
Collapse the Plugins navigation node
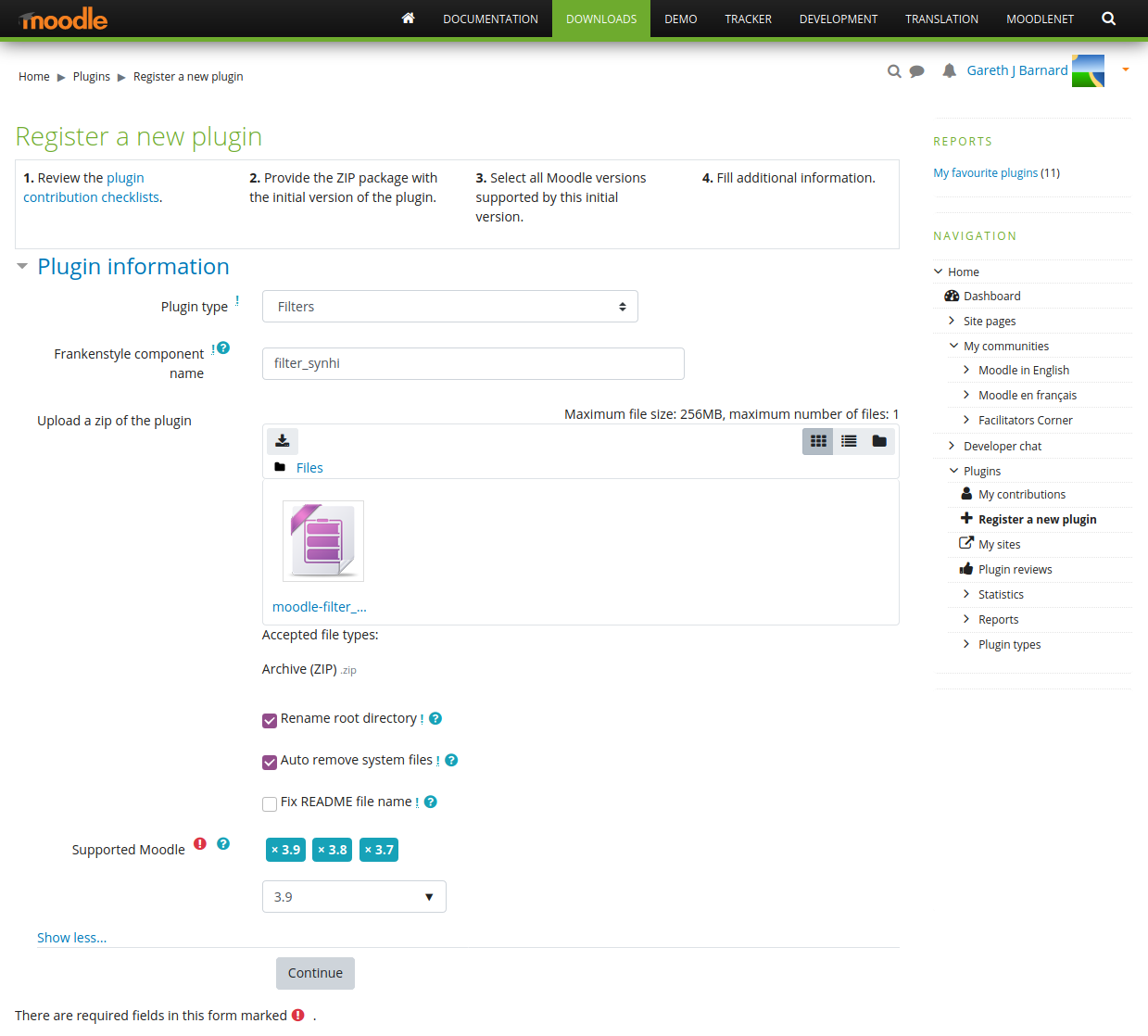click(x=953, y=471)
